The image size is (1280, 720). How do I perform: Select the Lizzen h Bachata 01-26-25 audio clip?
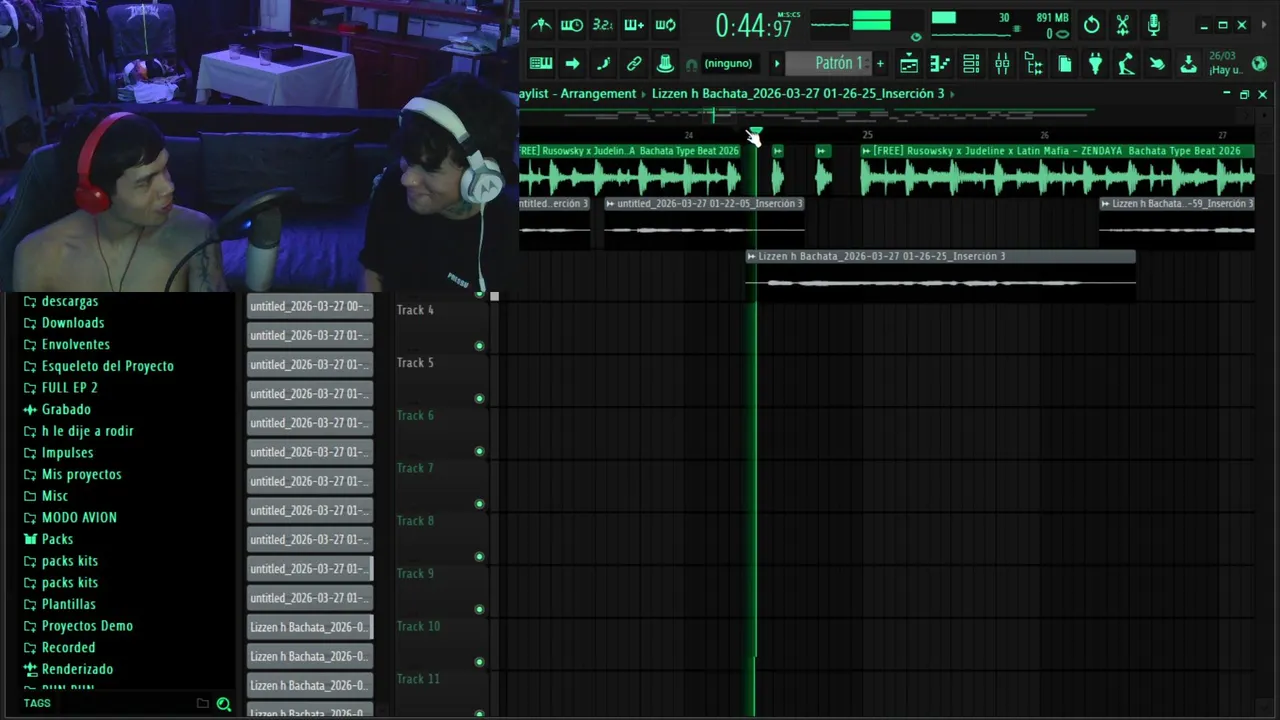[x=941, y=275]
